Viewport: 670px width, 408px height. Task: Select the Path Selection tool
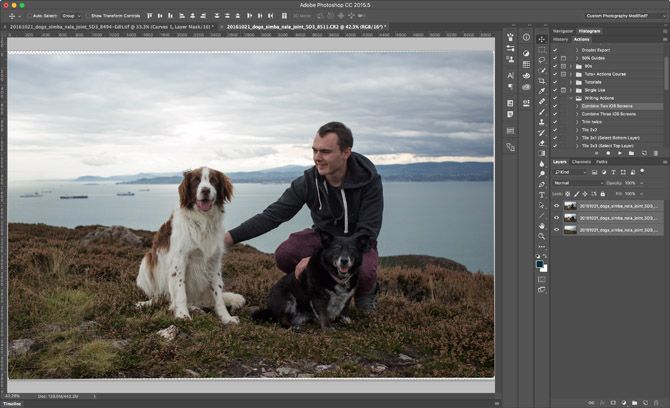click(541, 205)
